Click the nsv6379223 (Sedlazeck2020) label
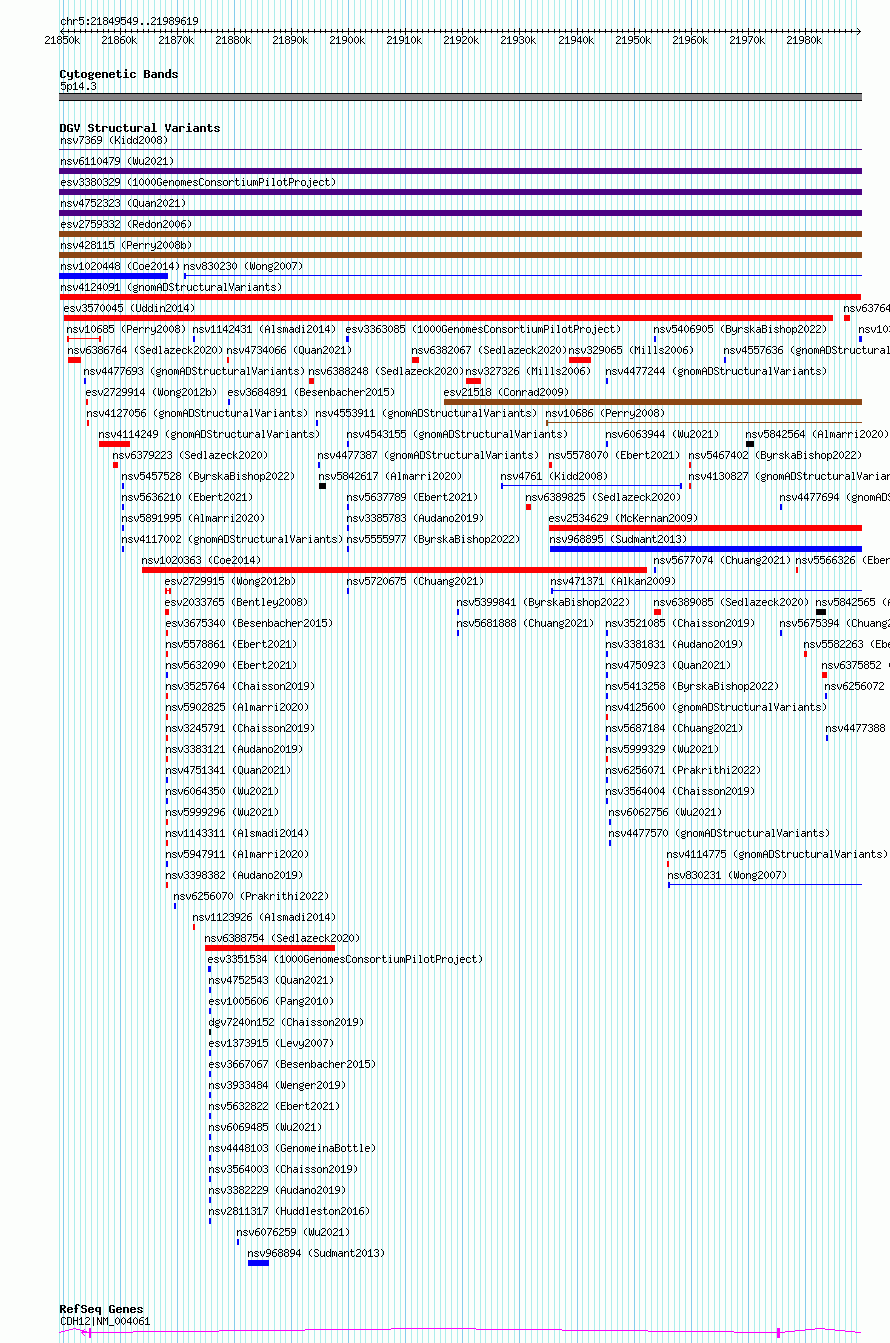Viewport: 890px width, 1343px height. [192, 455]
